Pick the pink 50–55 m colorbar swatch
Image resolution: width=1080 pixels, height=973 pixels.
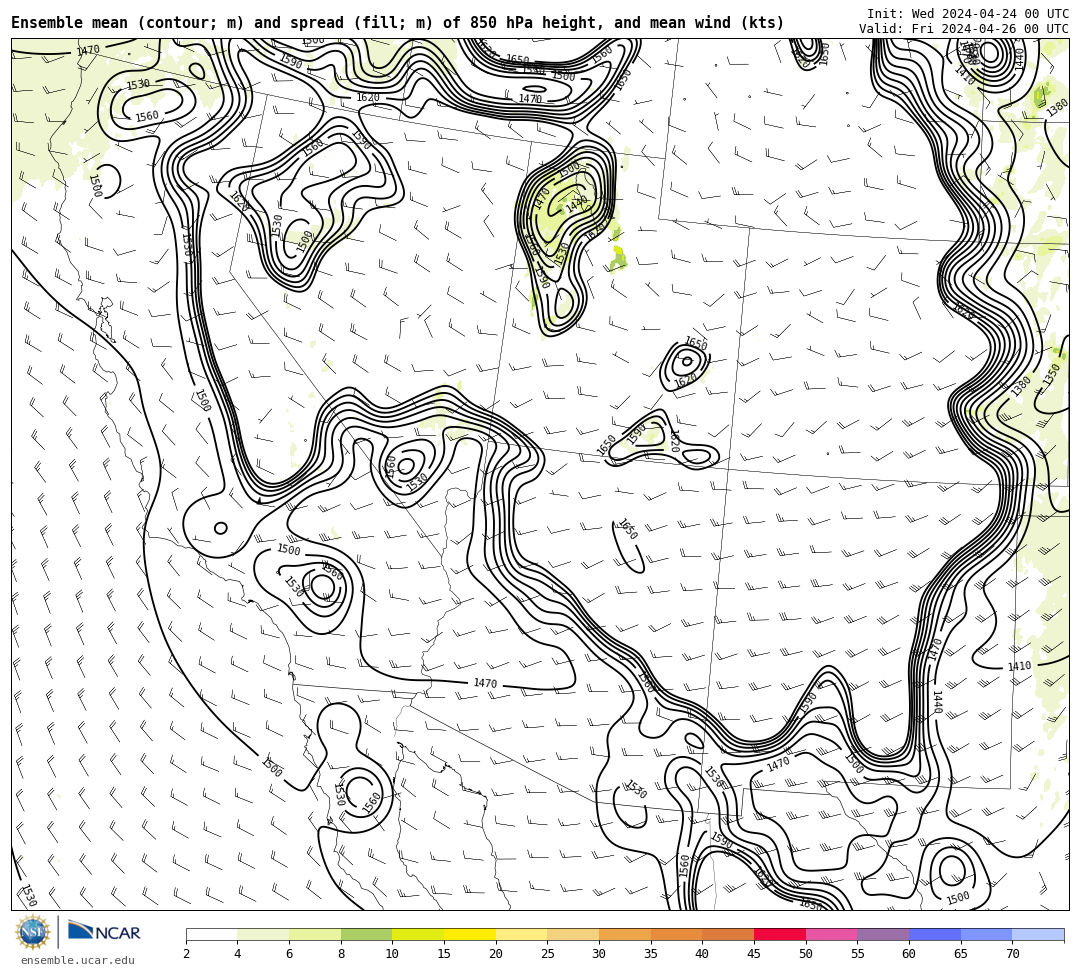point(831,934)
